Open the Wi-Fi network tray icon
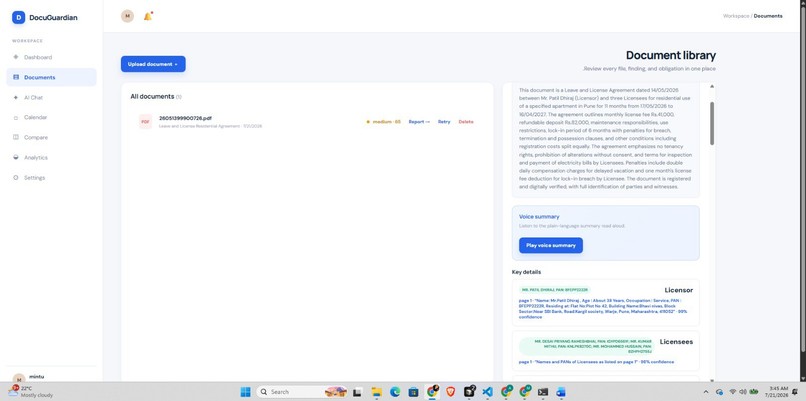806x401 pixels. coord(732,392)
